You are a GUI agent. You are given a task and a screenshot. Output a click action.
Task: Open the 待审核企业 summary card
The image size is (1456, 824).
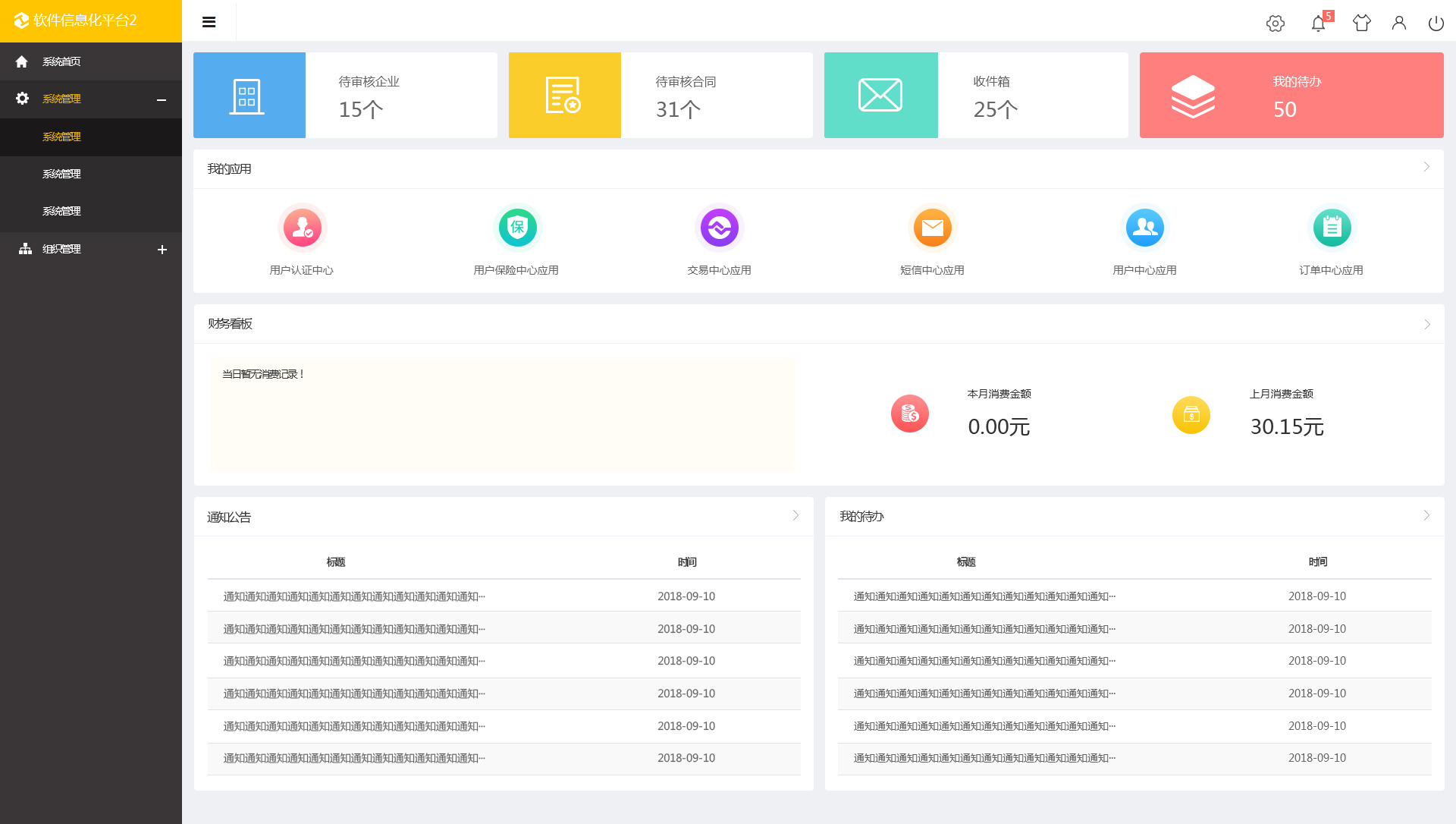pyautogui.click(x=345, y=95)
